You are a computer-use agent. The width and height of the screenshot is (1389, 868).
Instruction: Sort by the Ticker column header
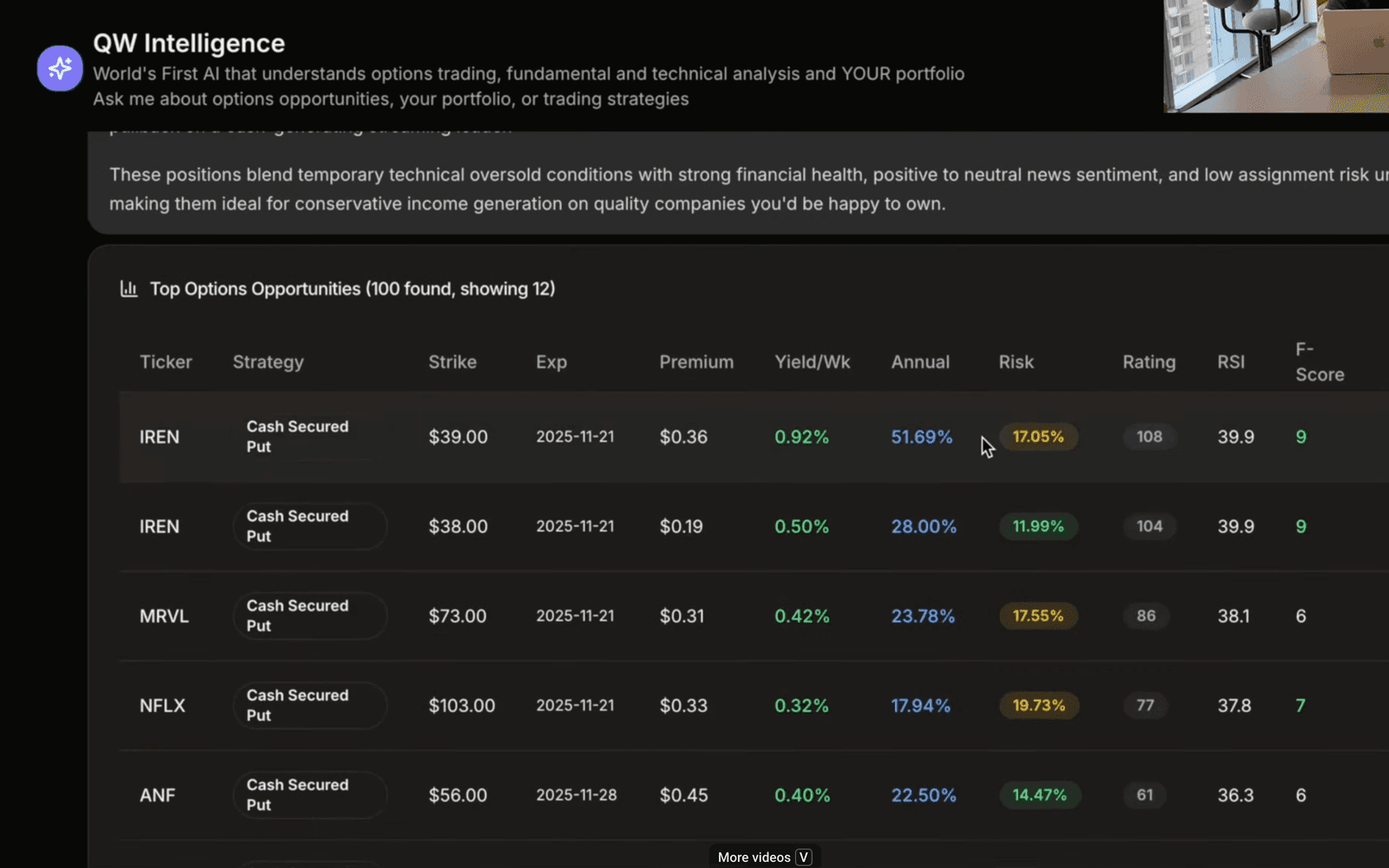pos(166,362)
